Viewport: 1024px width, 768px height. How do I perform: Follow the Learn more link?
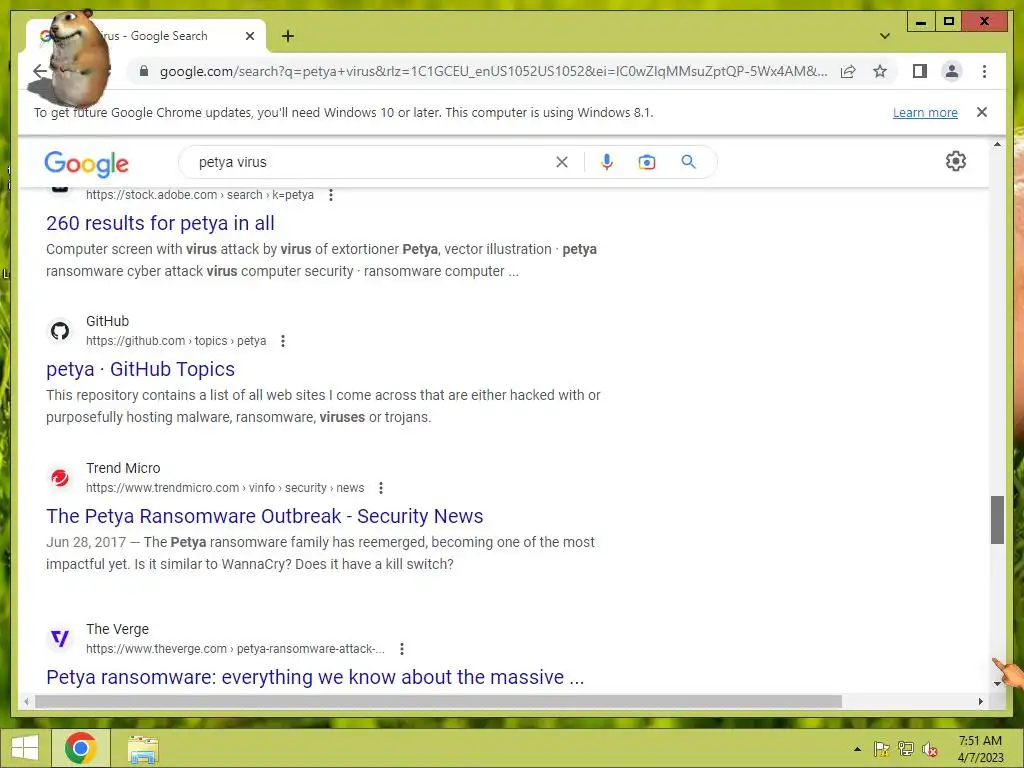(x=925, y=112)
